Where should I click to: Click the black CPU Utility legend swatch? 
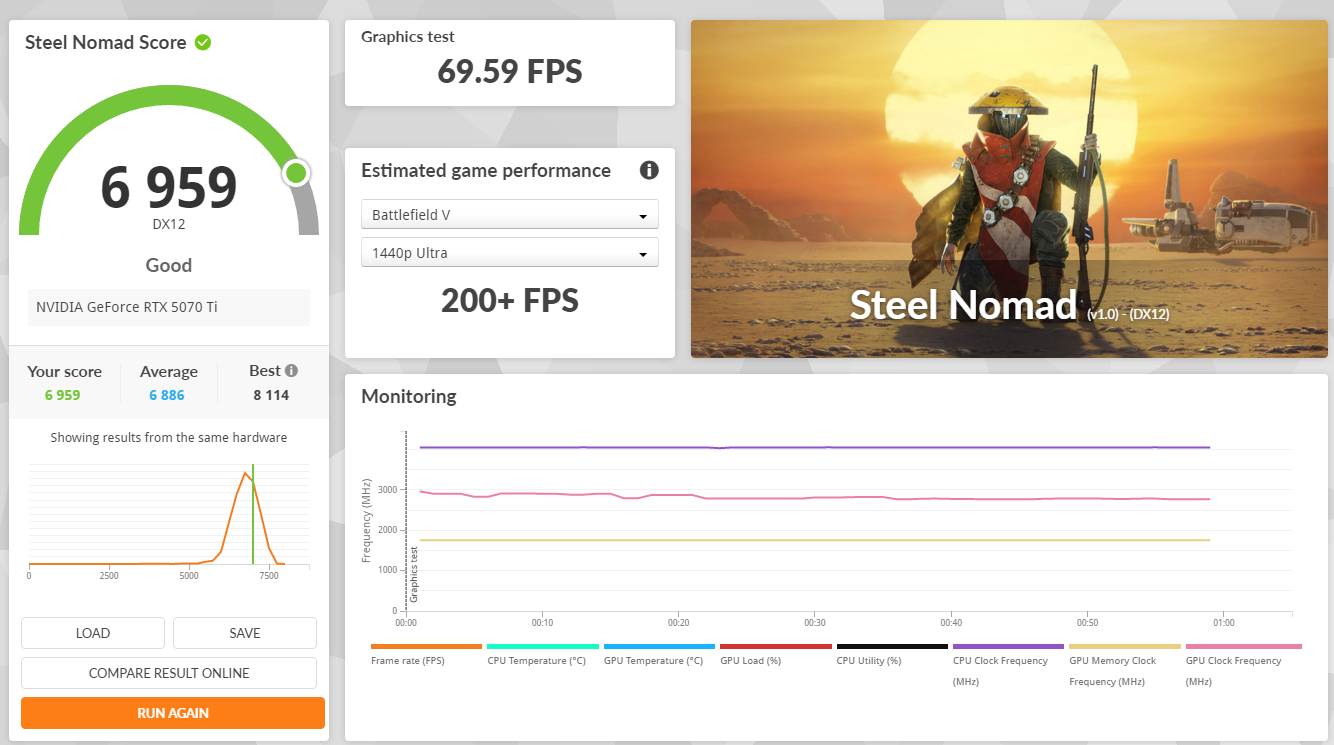click(x=892, y=647)
